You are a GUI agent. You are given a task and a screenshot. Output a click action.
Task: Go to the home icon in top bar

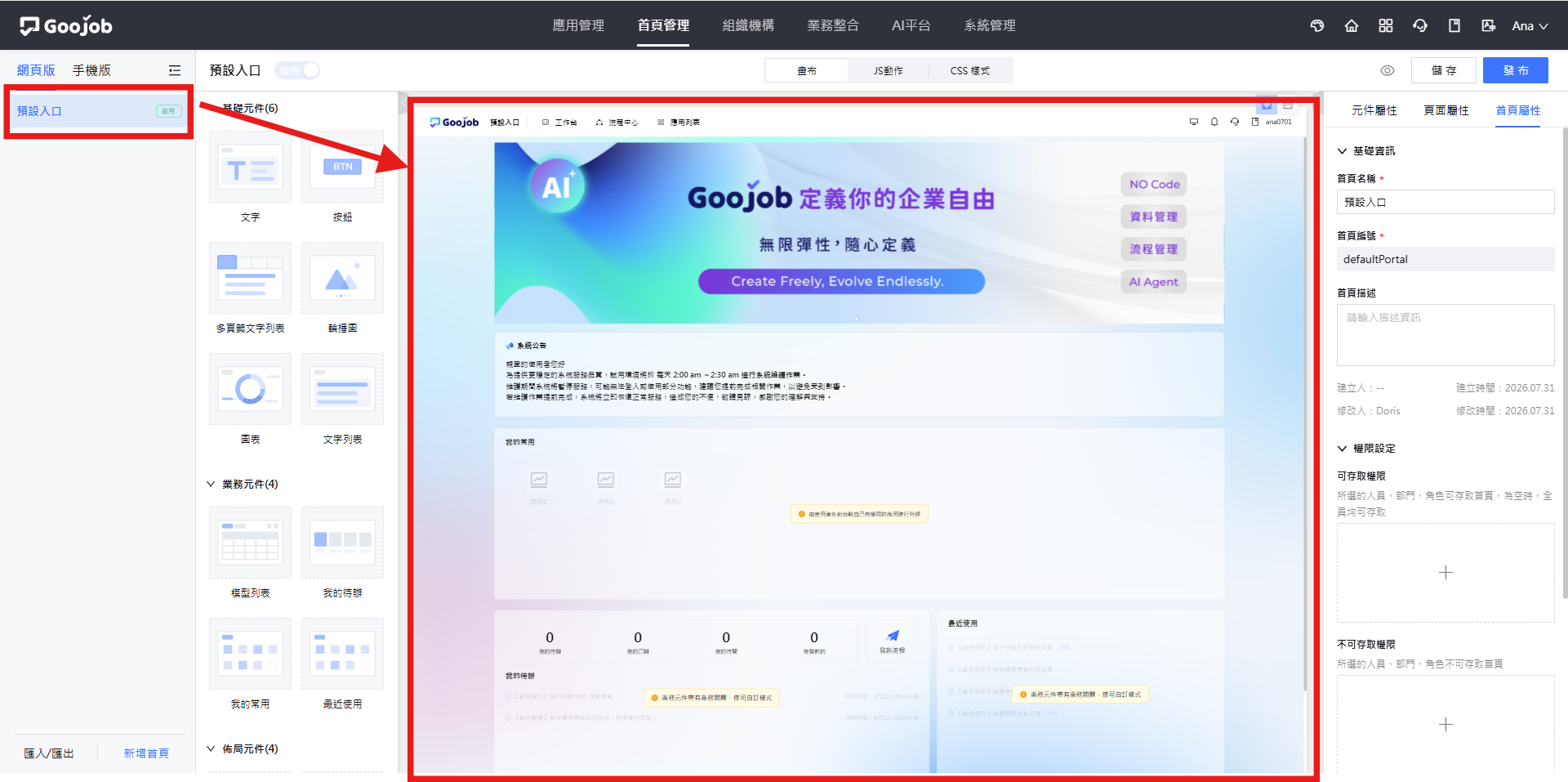tap(1352, 25)
